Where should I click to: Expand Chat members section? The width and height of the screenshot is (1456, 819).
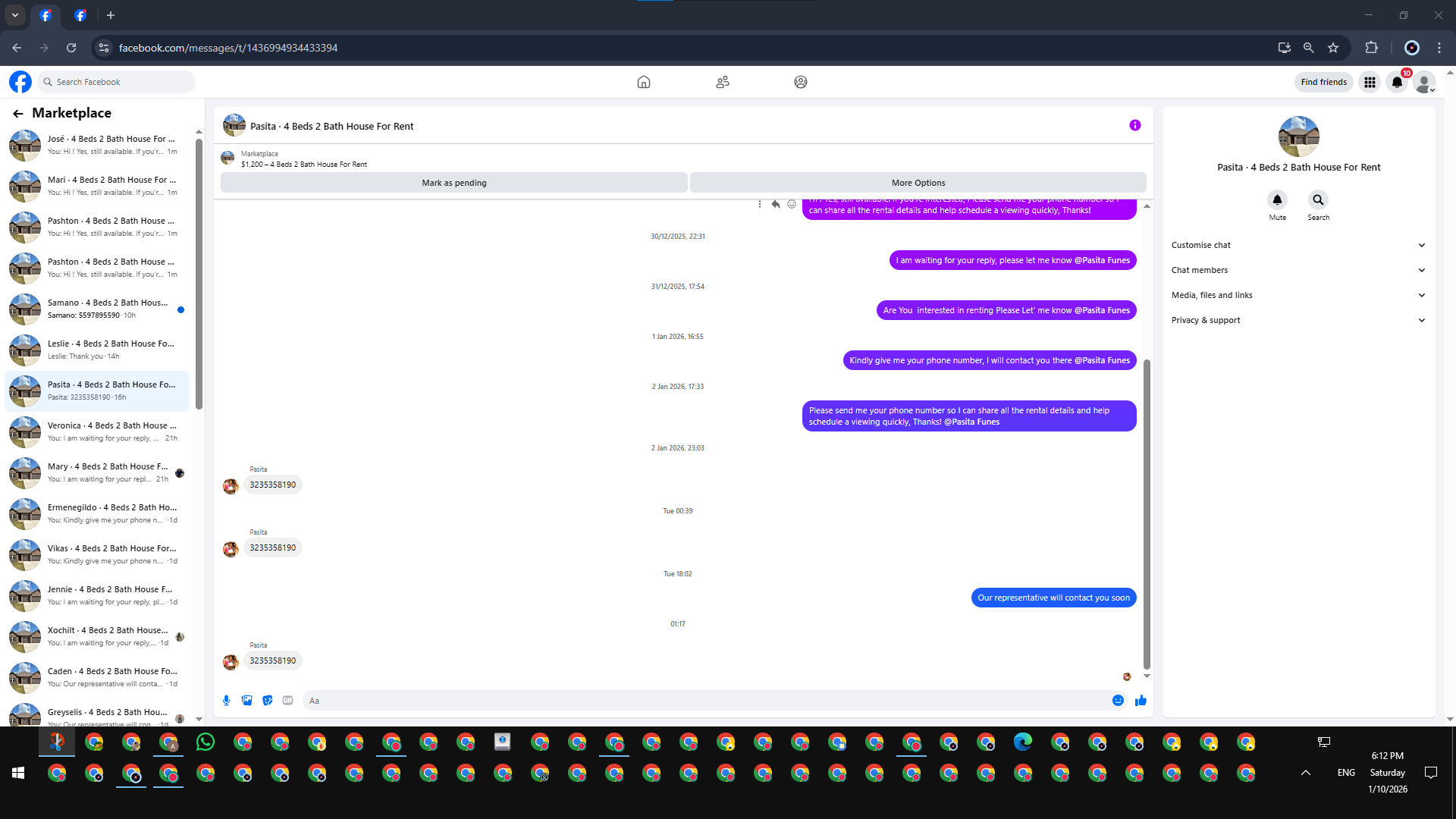tap(1298, 270)
